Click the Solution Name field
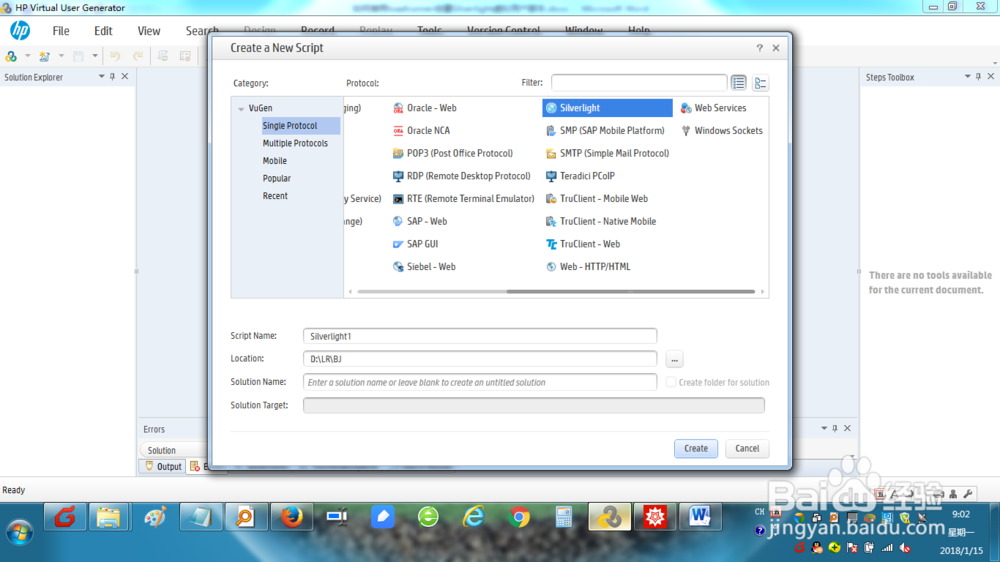 (480, 382)
